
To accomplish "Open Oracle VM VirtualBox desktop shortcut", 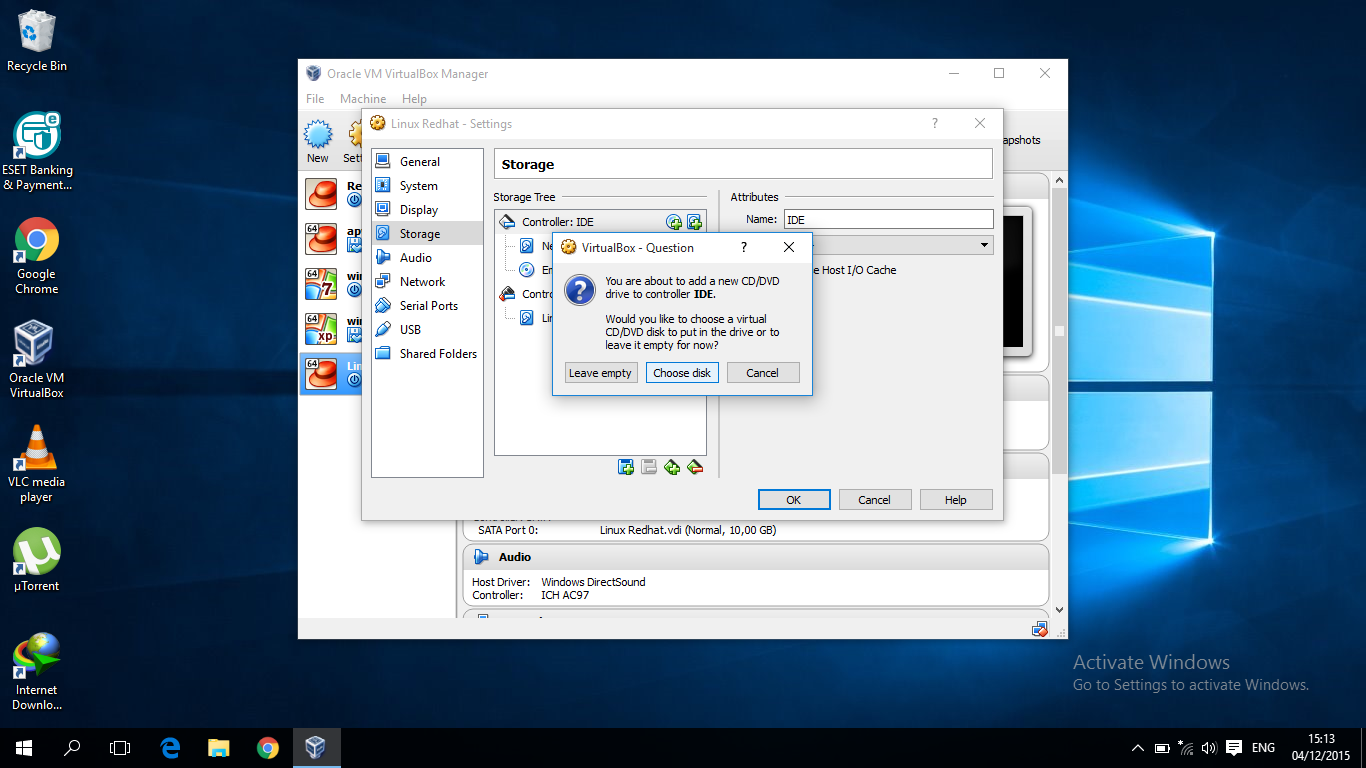I will point(37,360).
